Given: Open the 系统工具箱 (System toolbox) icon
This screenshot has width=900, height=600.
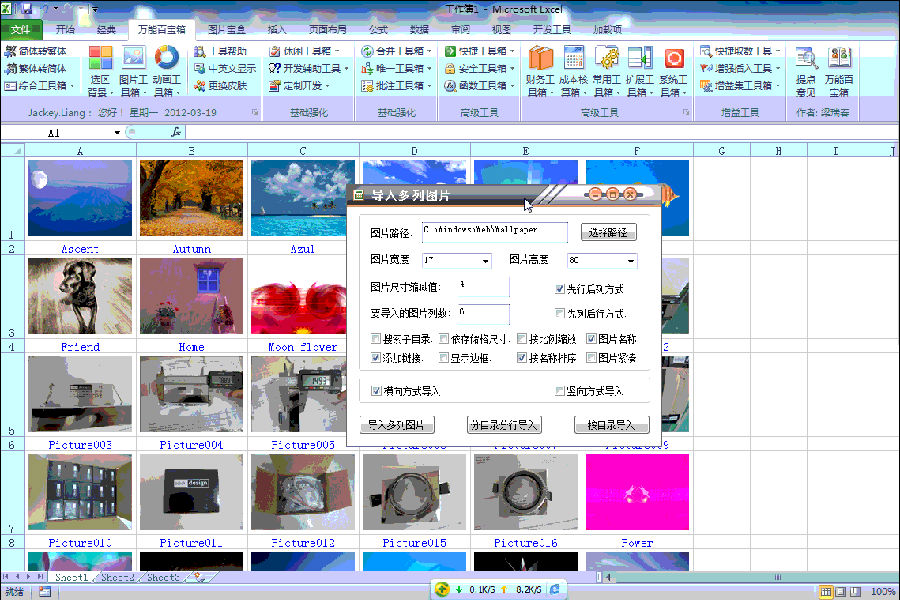Looking at the screenshot, I should pyautogui.click(x=674, y=60).
